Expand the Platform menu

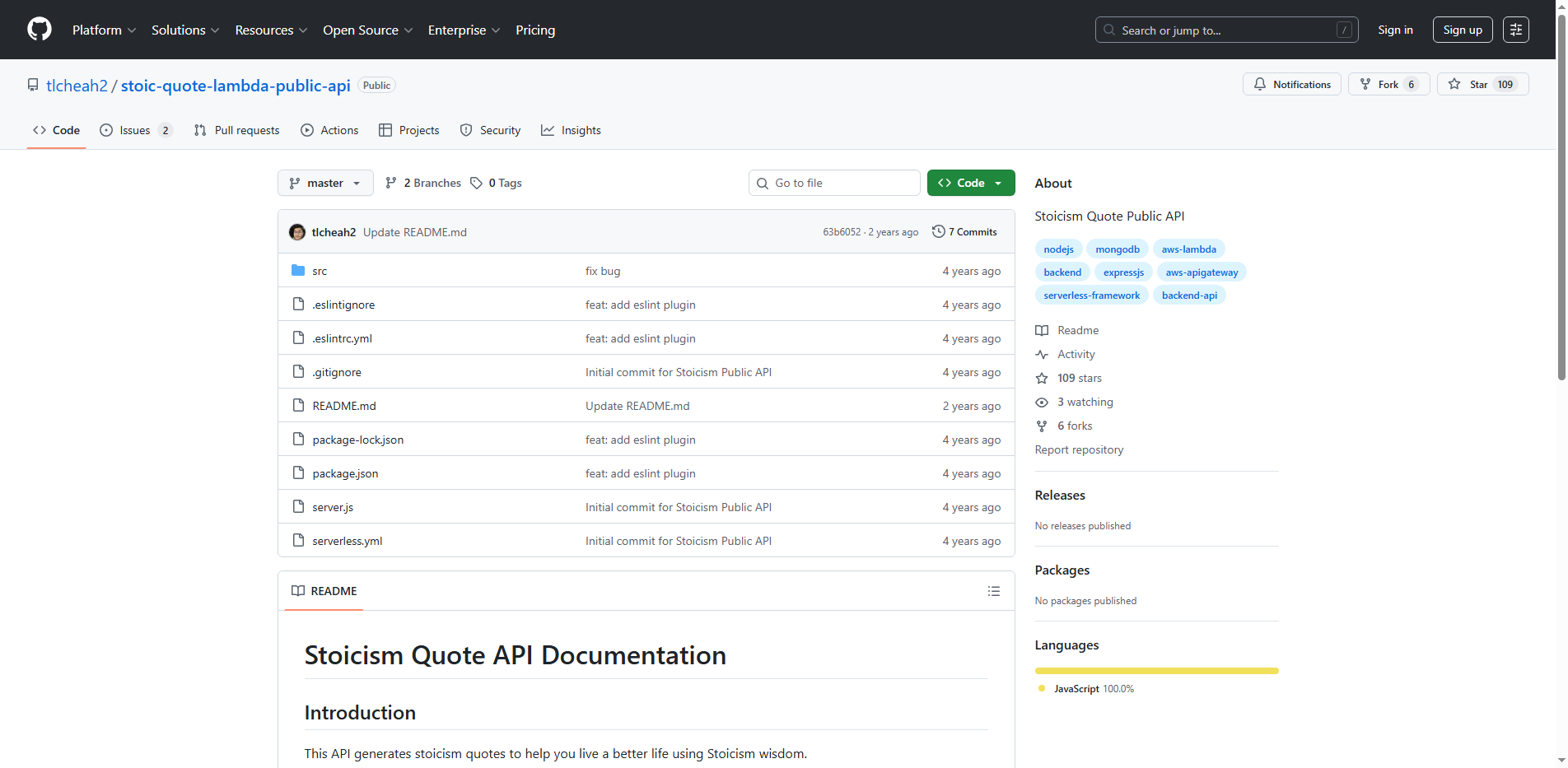(104, 30)
